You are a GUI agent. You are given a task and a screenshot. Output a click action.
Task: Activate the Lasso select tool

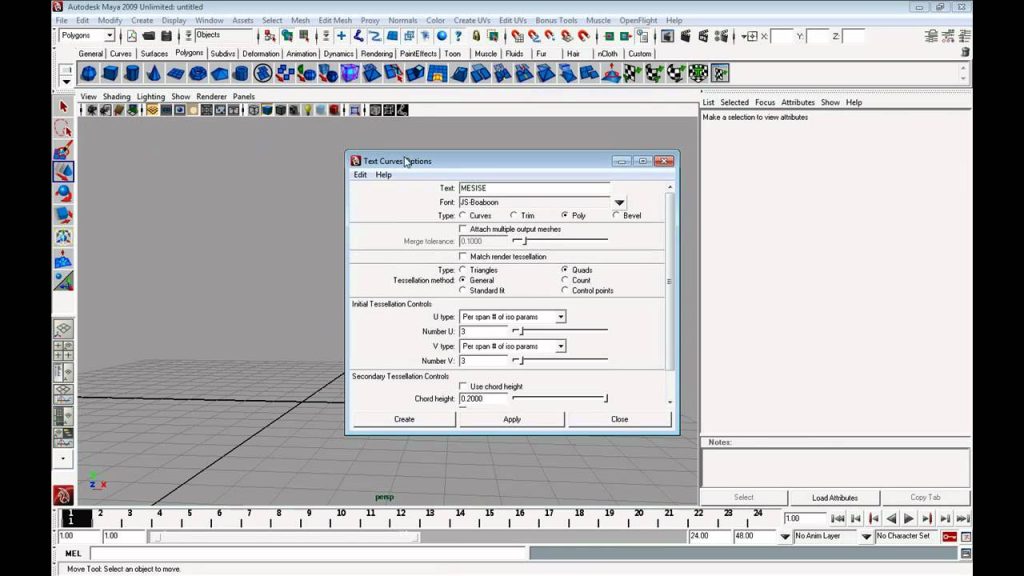[x=63, y=129]
